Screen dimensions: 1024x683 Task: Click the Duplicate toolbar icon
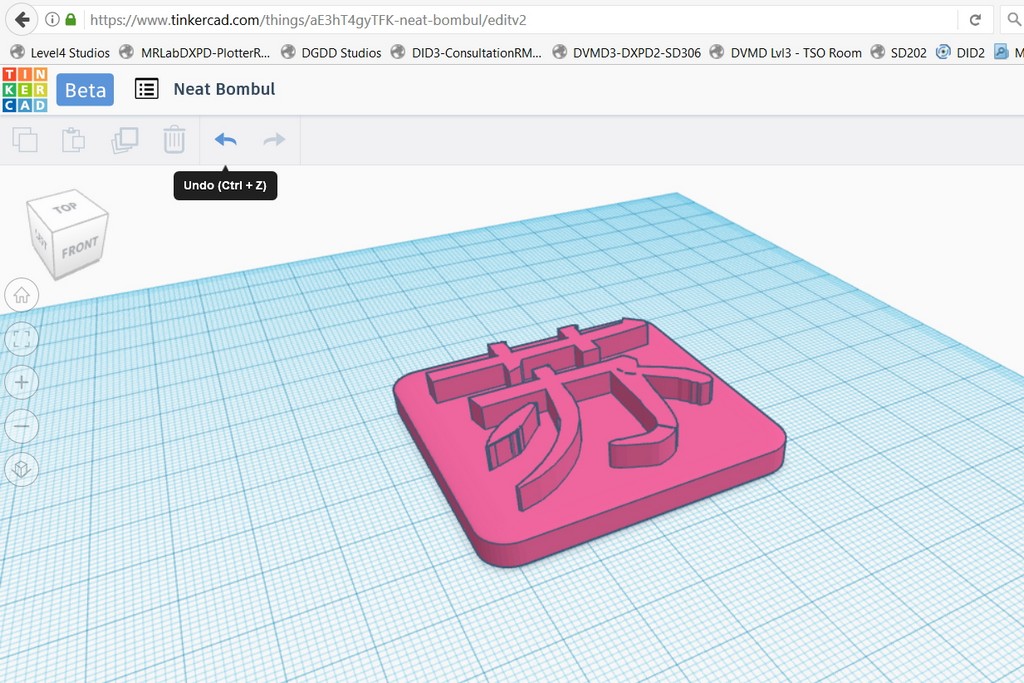tap(124, 140)
